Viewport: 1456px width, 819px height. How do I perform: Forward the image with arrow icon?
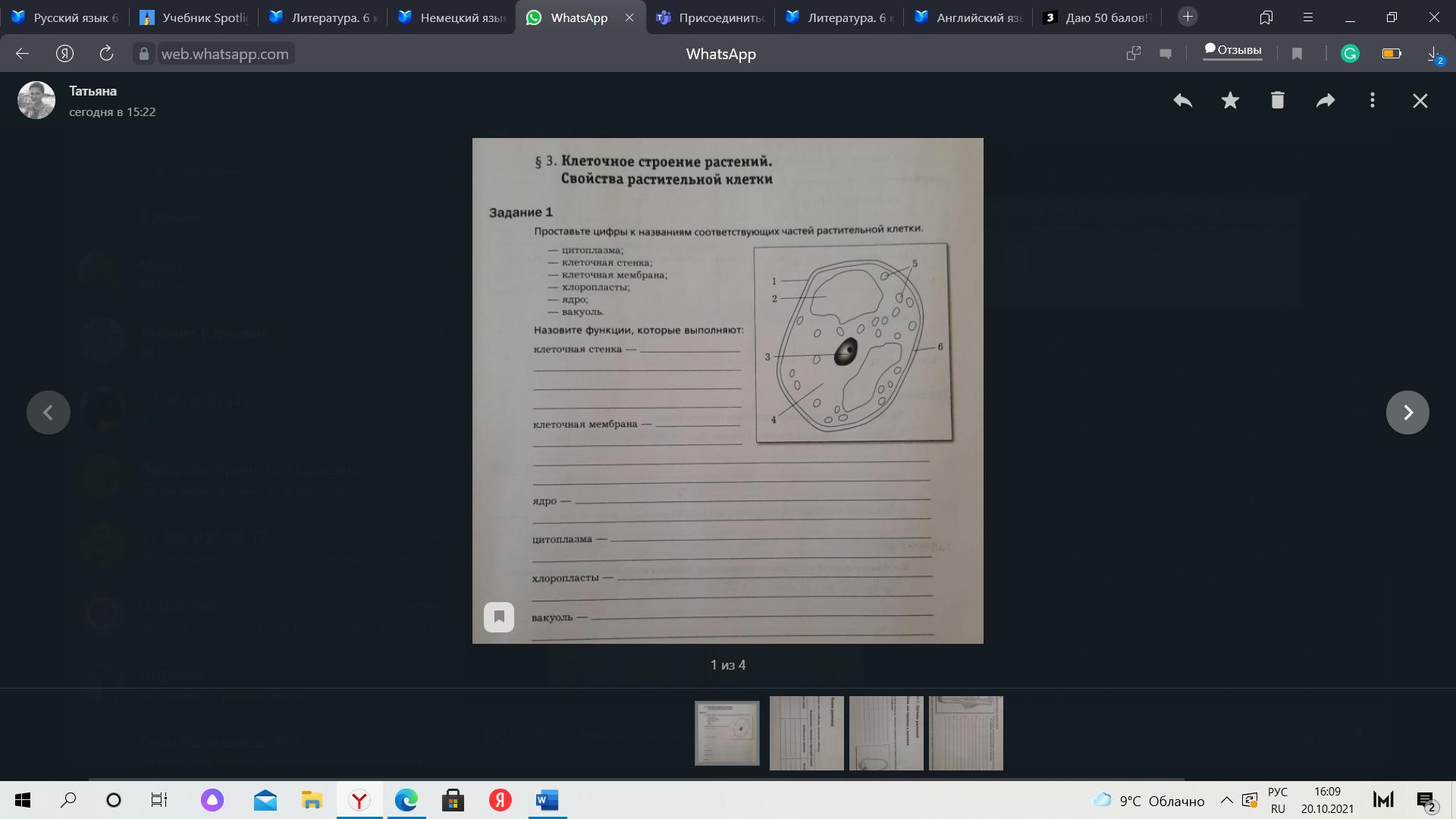[x=1325, y=100]
